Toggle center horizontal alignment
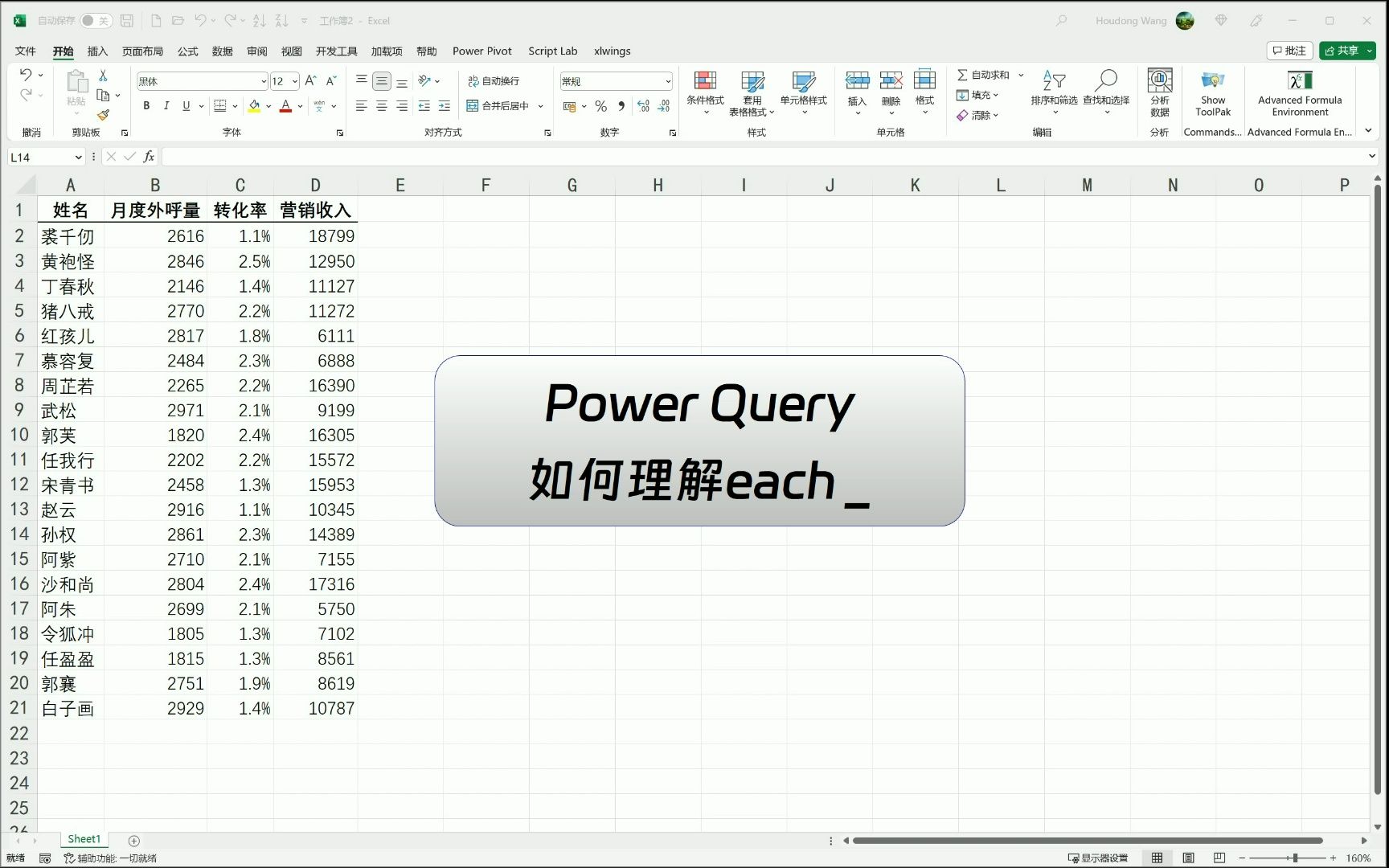 click(x=382, y=105)
